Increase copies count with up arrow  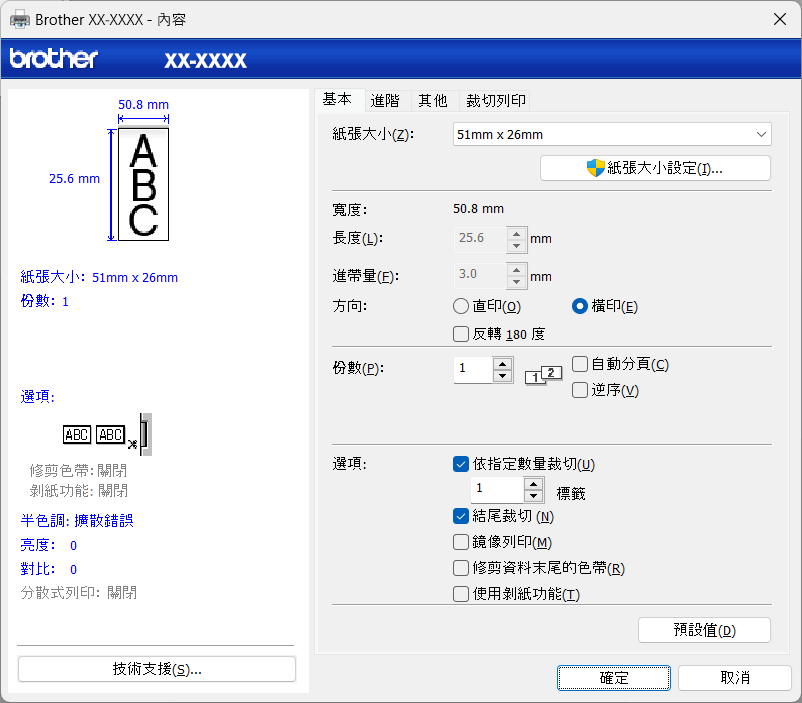503,363
